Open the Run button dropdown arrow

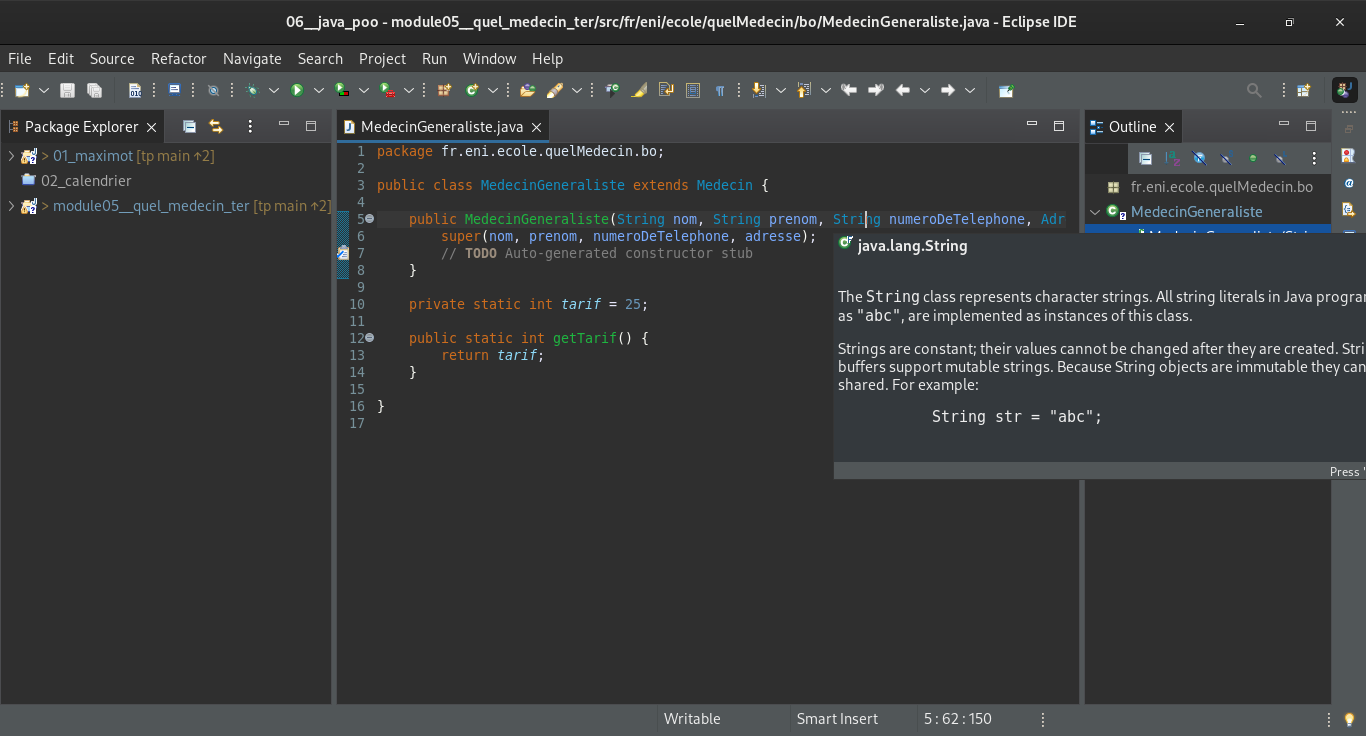tap(319, 90)
